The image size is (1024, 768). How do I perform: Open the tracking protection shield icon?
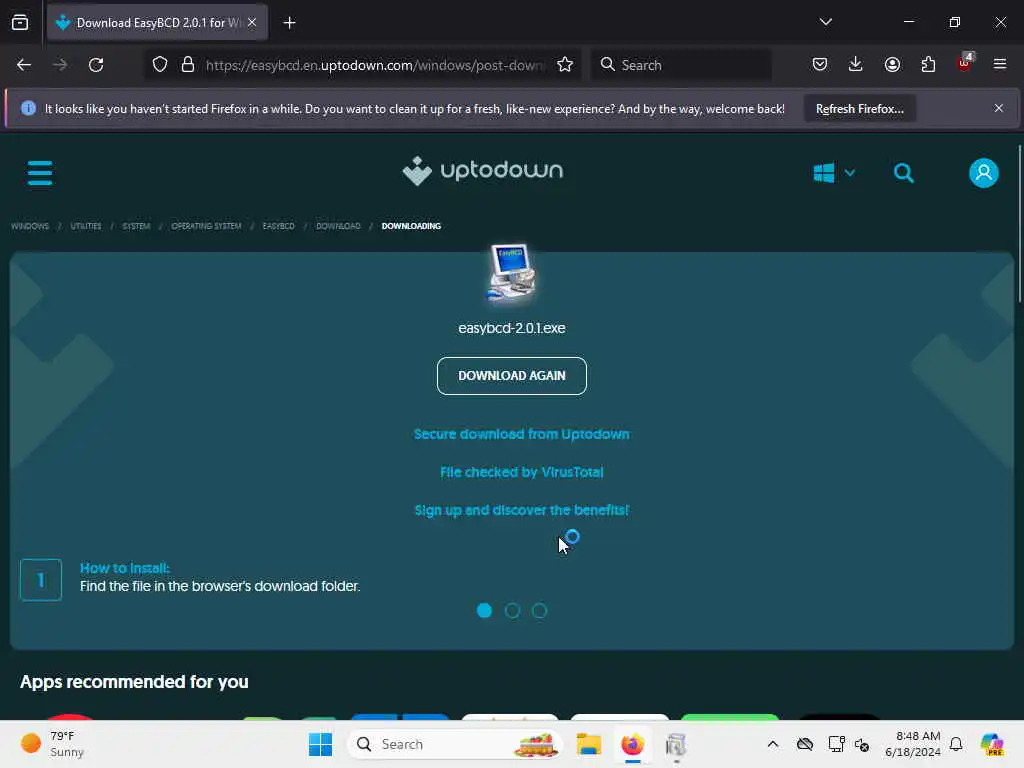point(160,65)
